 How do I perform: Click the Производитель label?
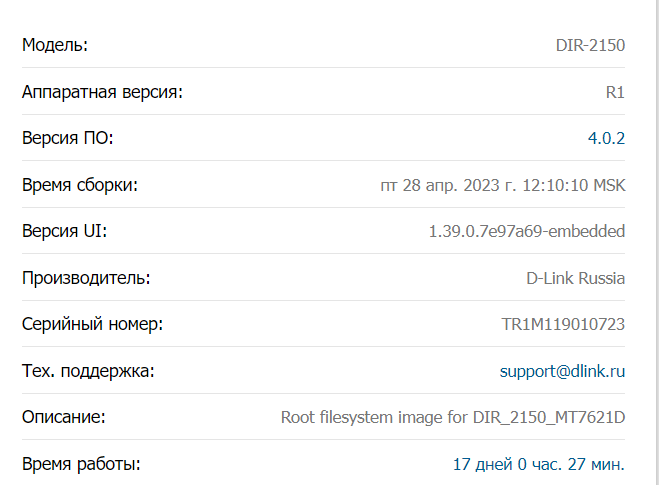(x=86, y=278)
